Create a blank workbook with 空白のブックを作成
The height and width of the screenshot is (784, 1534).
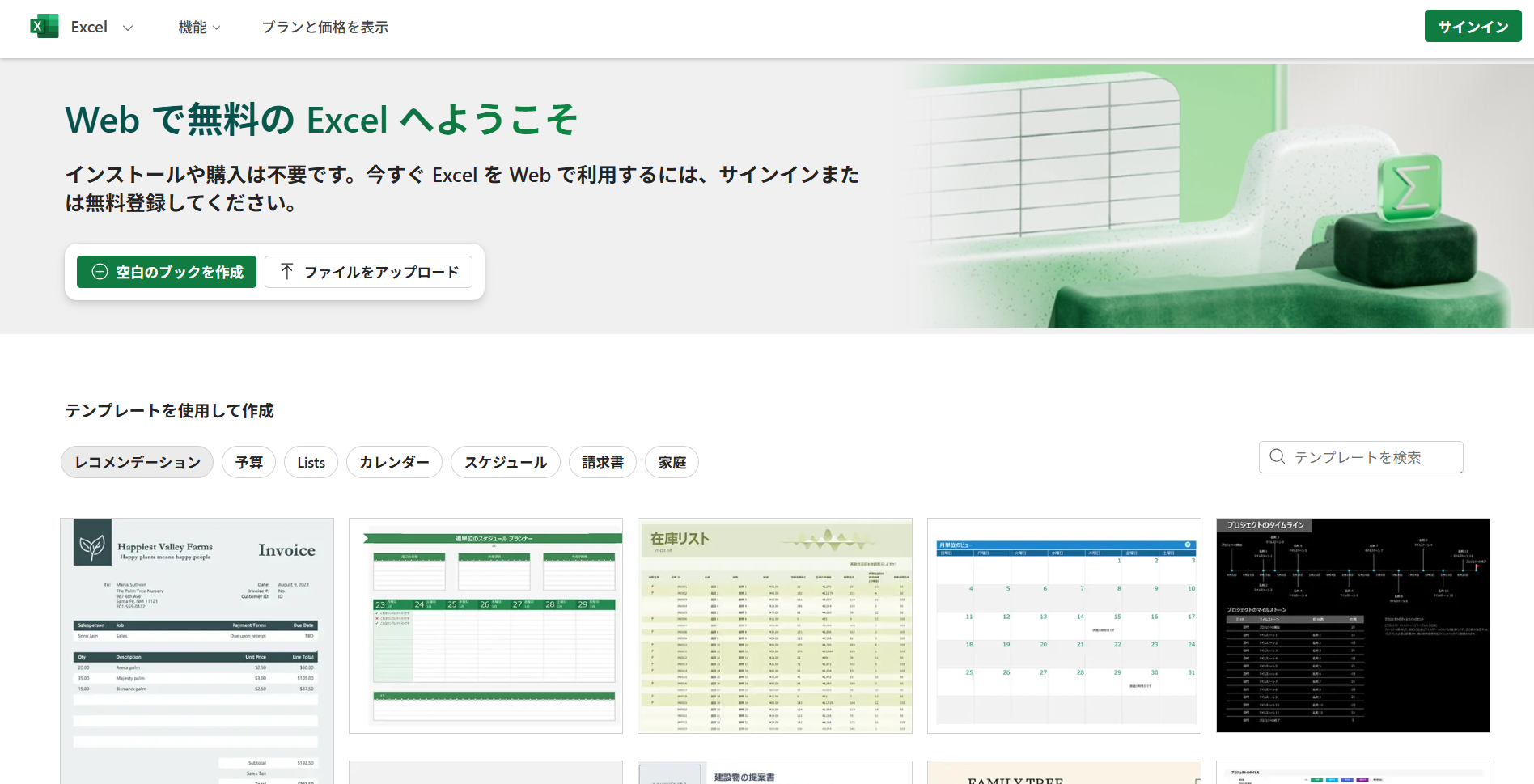pyautogui.click(x=167, y=272)
